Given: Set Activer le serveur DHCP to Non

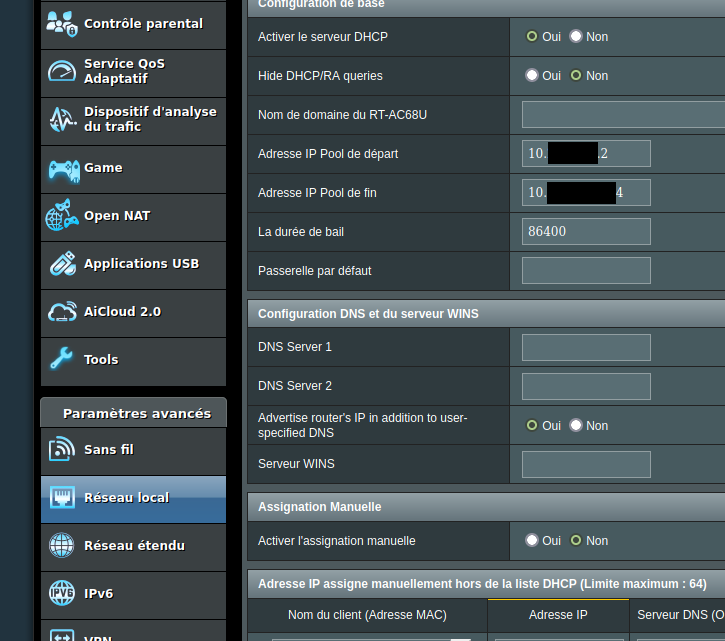Looking at the screenshot, I should [x=576, y=36].
